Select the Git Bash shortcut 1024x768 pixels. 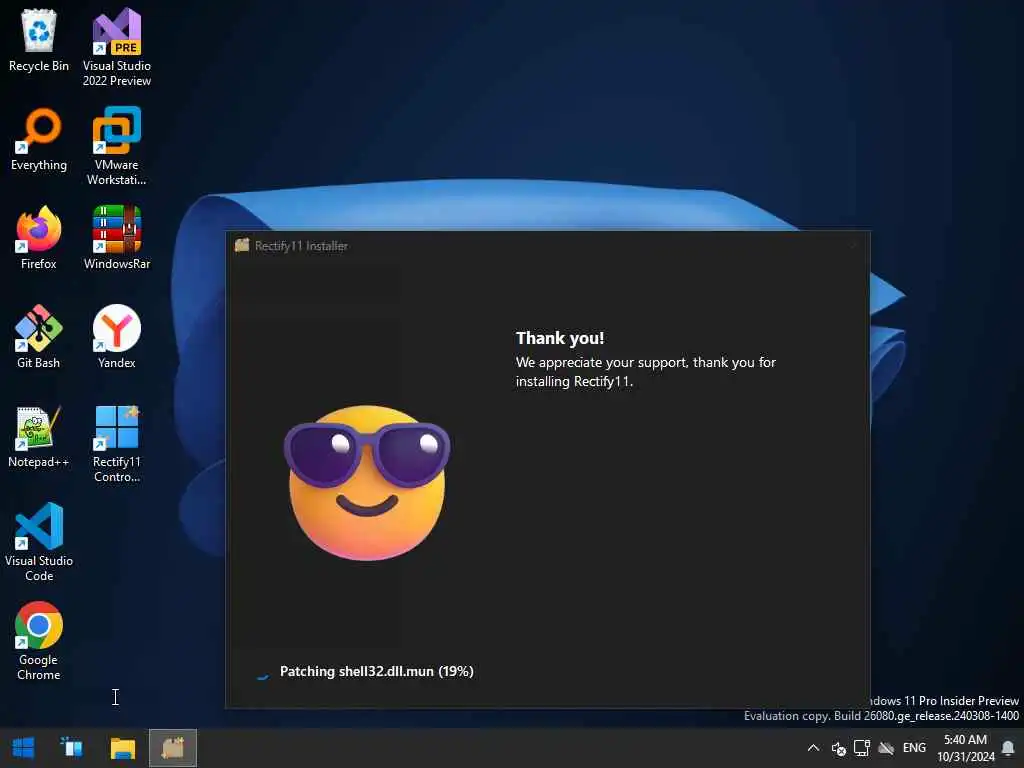coord(39,337)
